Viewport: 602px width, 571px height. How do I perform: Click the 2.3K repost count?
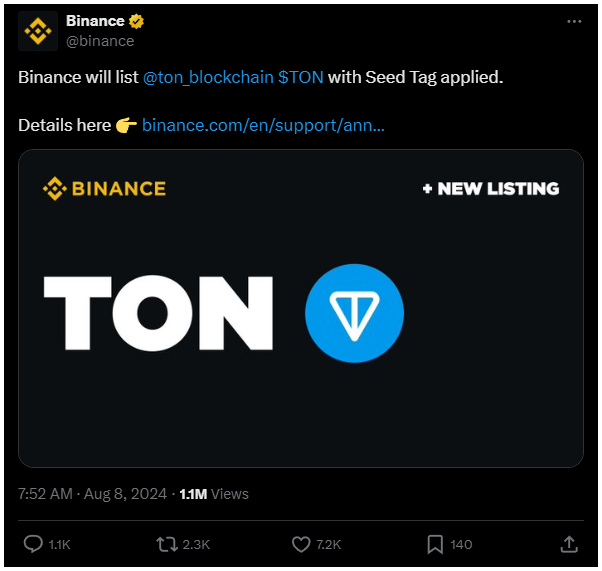point(196,545)
